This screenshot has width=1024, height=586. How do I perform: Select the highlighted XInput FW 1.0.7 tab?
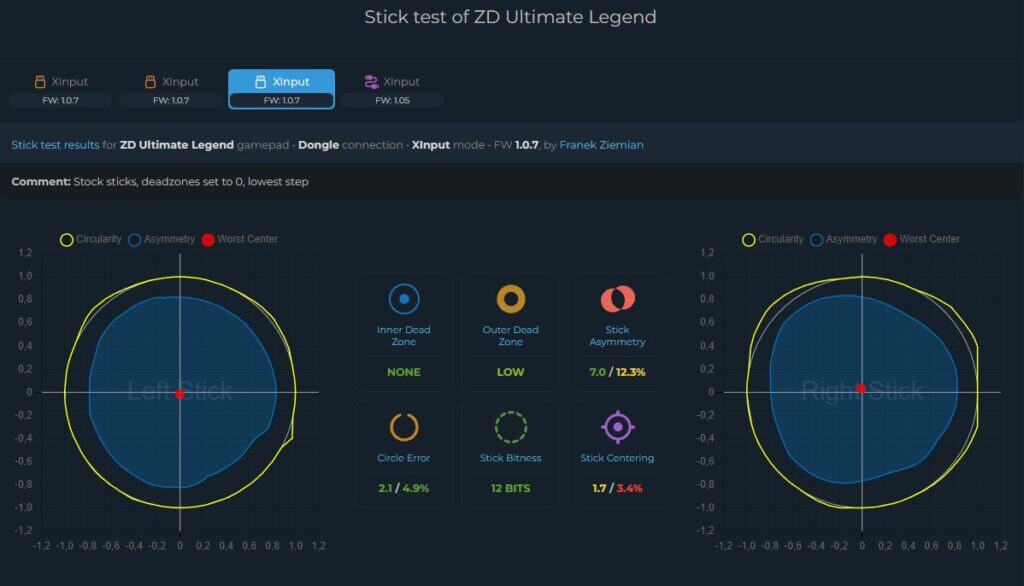click(x=281, y=89)
